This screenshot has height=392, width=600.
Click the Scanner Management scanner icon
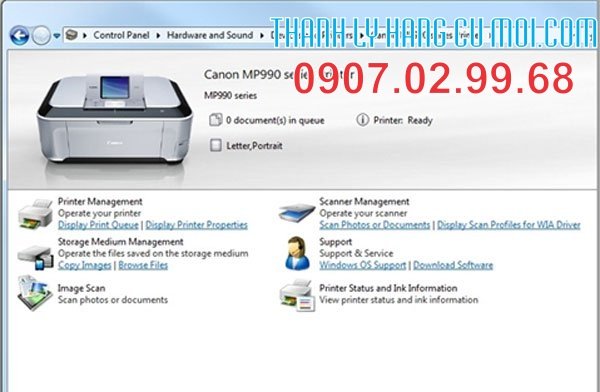click(x=297, y=212)
